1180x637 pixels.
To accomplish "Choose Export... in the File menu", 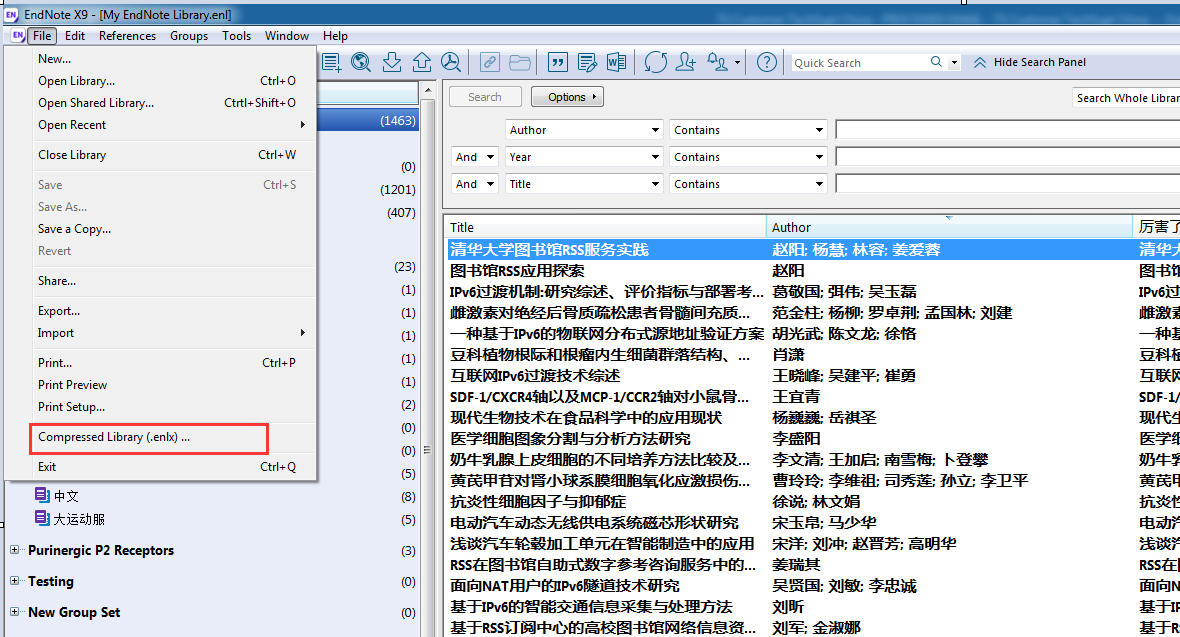I will click(x=160, y=311).
